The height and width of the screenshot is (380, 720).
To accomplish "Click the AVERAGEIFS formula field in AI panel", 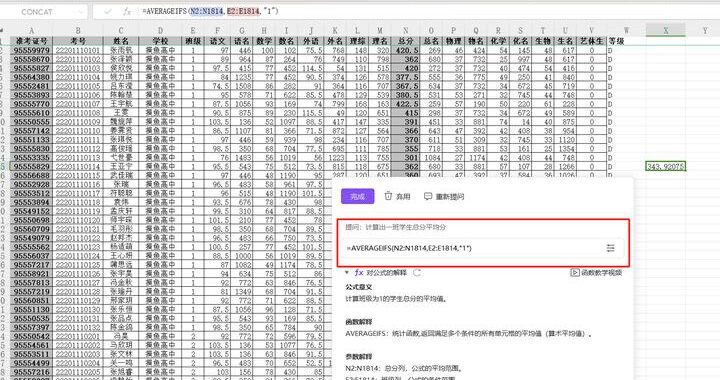I will [482, 248].
